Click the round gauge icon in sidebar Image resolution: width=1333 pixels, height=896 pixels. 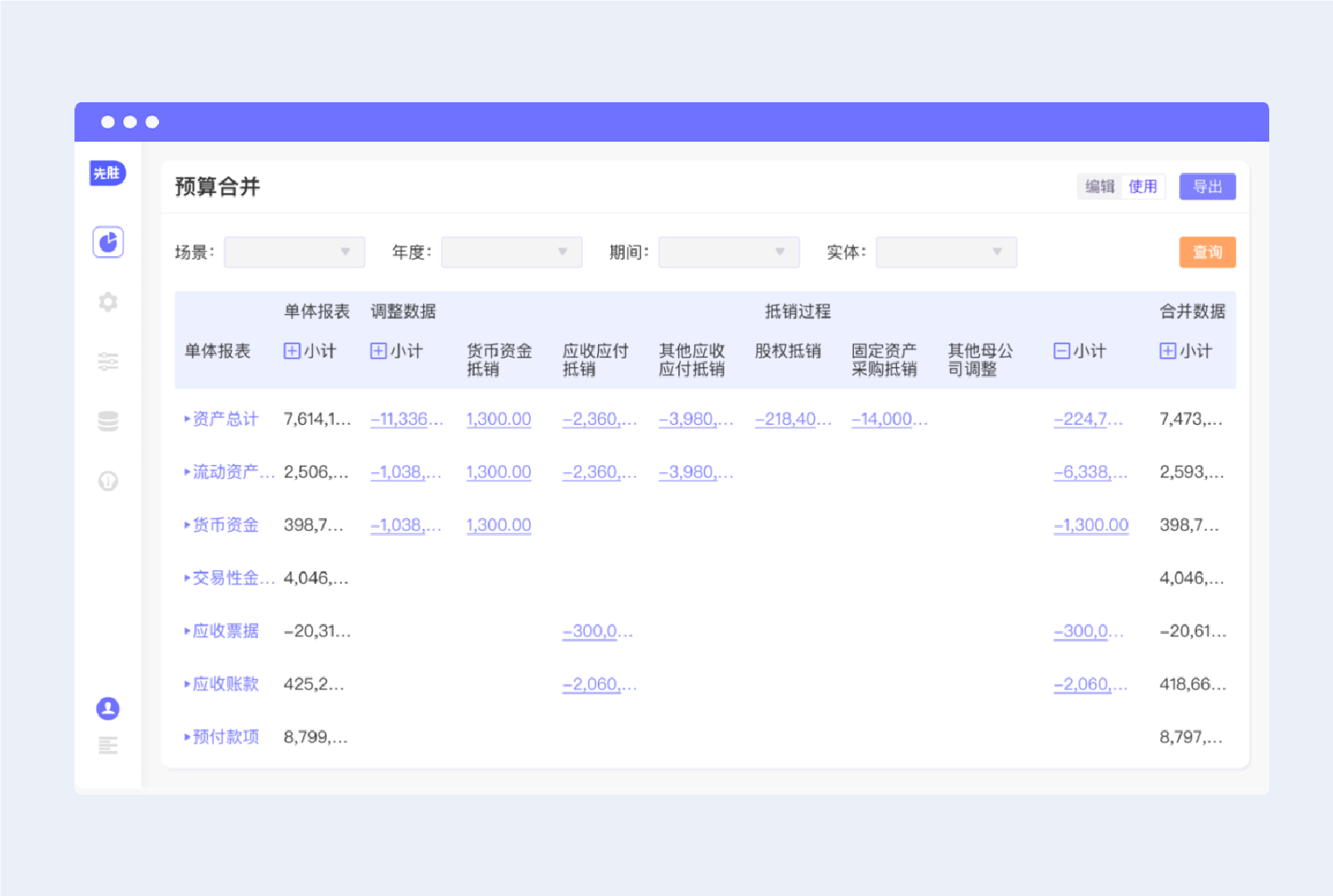[x=108, y=481]
